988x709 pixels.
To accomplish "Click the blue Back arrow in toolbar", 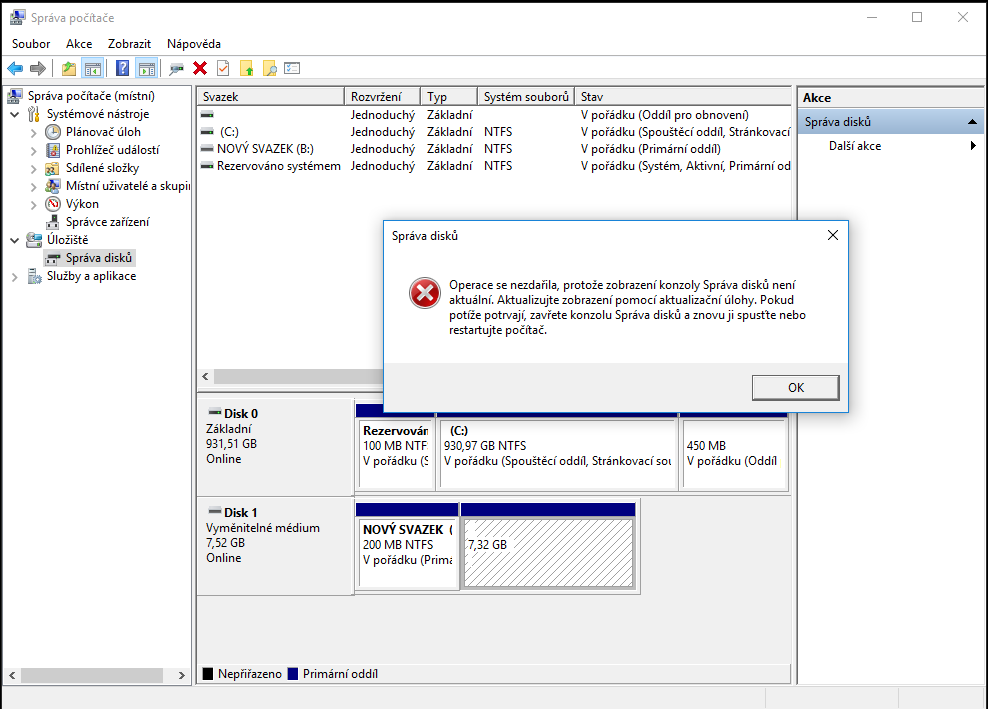I will click(x=15, y=68).
